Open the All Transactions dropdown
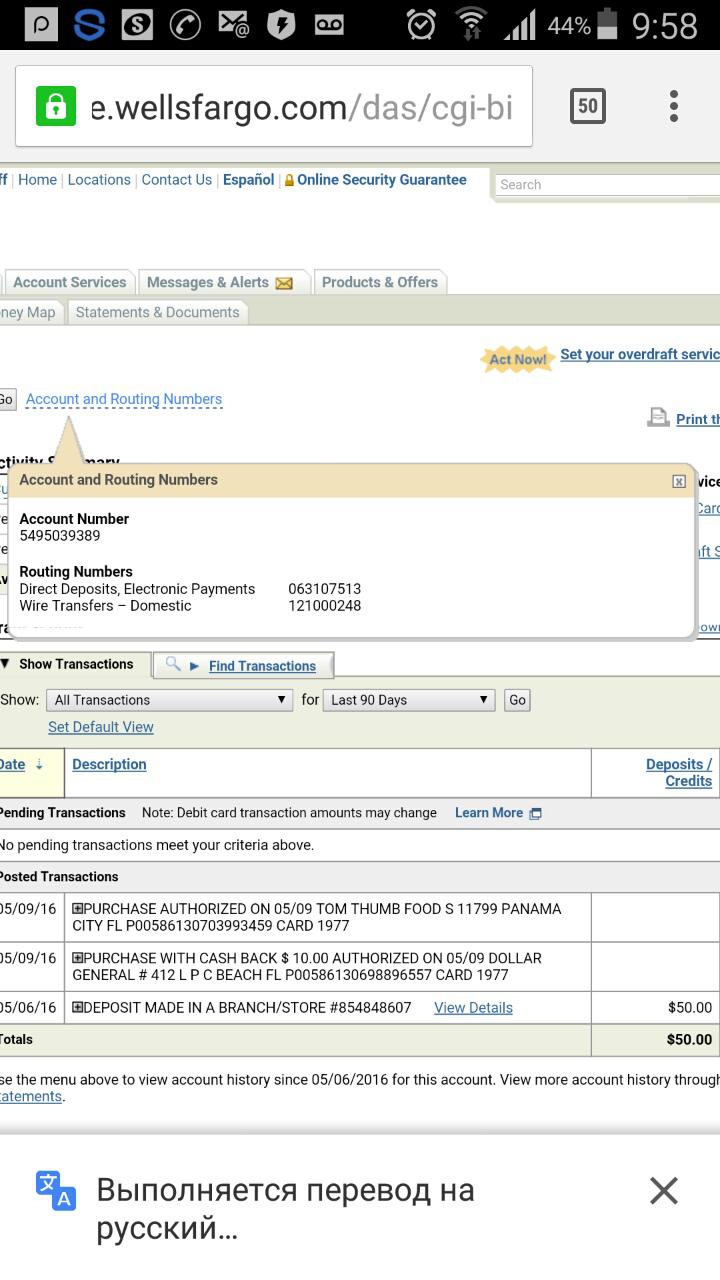Screen dimensions: 720x1280 [x=169, y=700]
